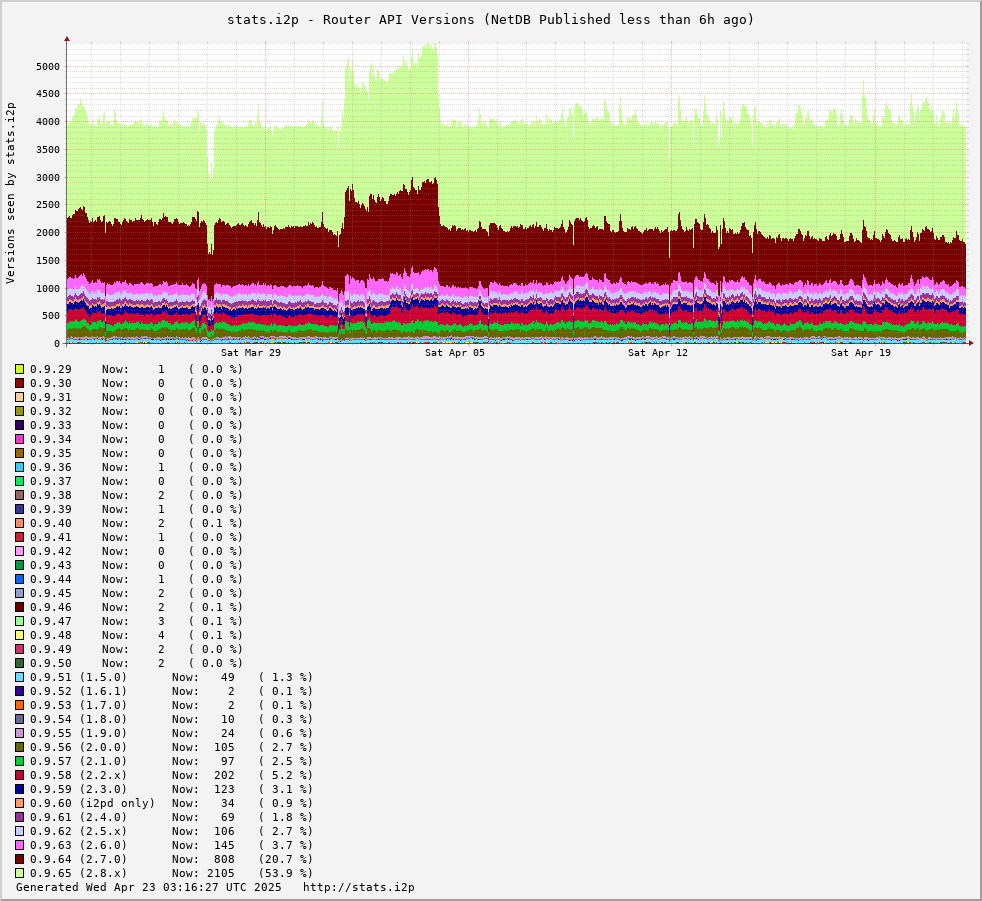
Task: Click the 'Sat Mar 29' x-axis label
Action: point(251,353)
